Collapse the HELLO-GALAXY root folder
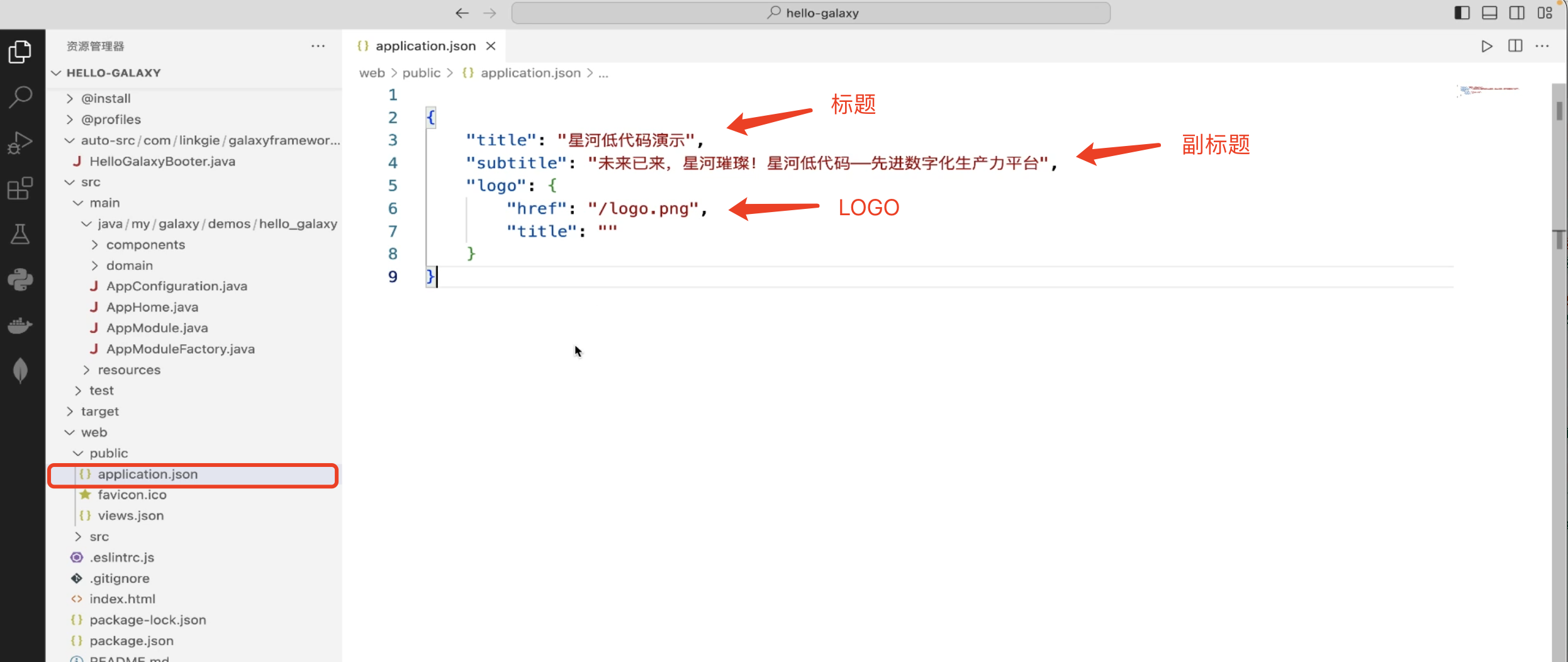The width and height of the screenshot is (1568, 662). [194, 73]
